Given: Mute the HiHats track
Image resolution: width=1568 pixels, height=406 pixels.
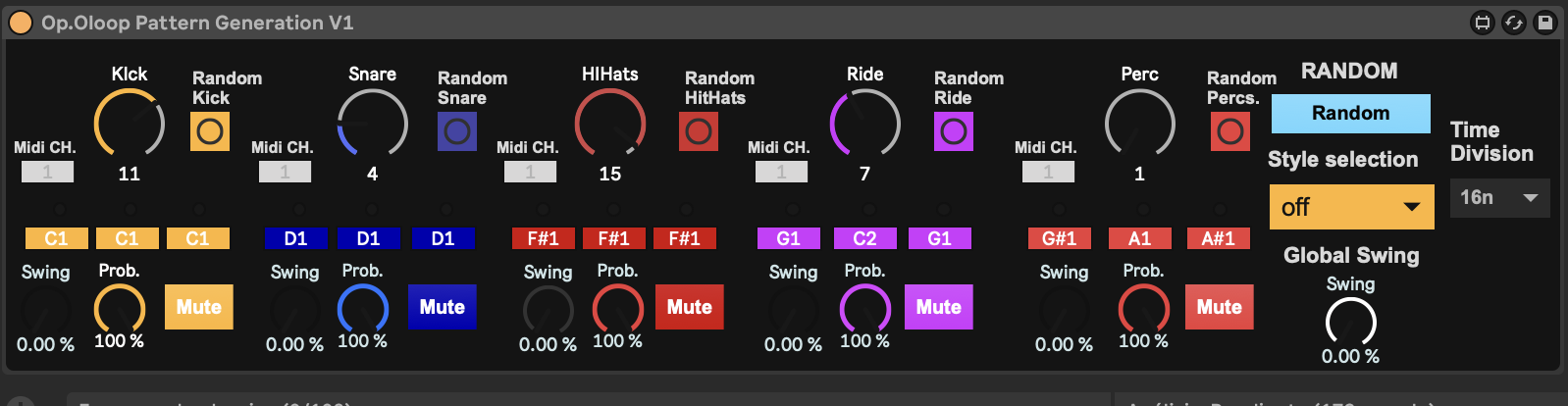Looking at the screenshot, I should click(690, 307).
